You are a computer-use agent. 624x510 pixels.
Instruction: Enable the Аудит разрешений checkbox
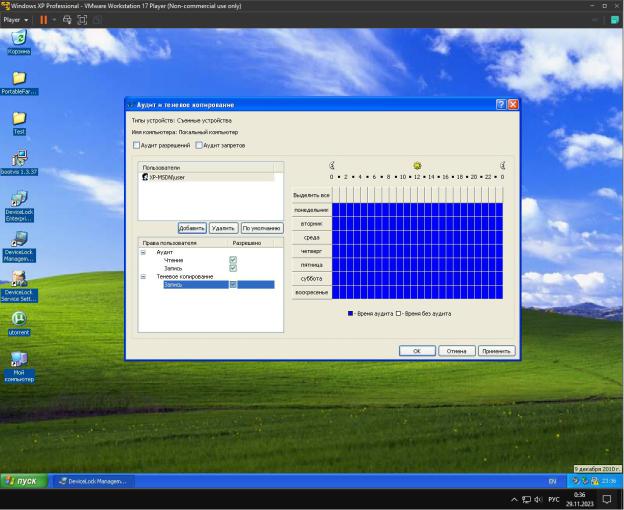[136, 145]
